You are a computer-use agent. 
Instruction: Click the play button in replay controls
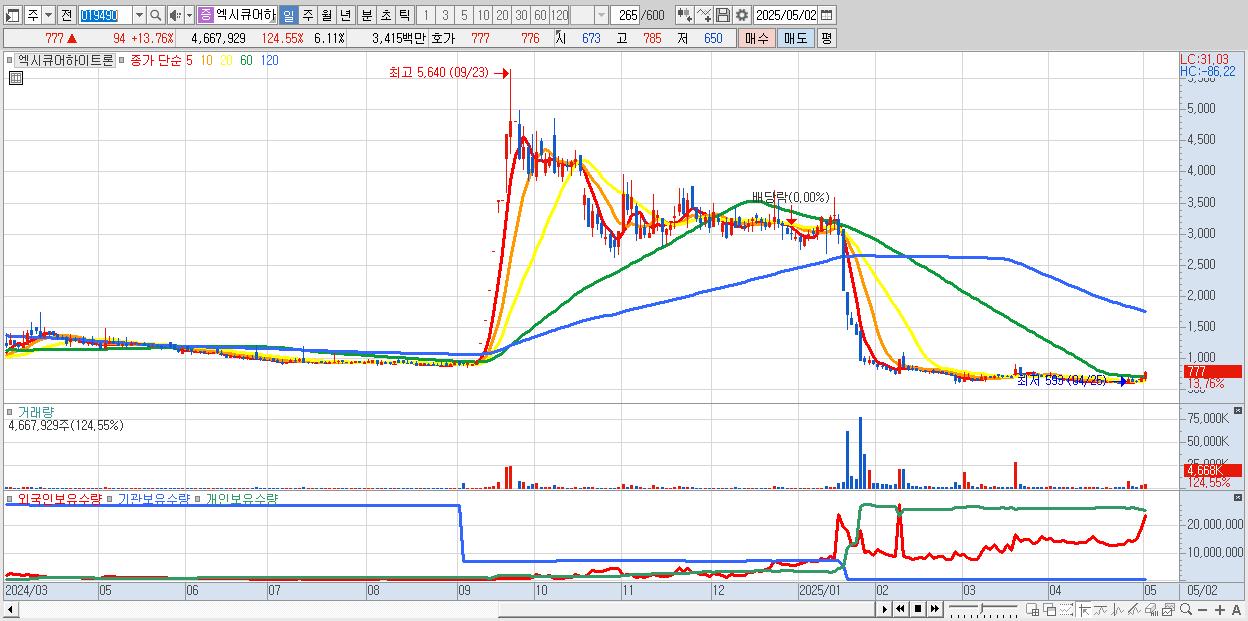(885, 609)
